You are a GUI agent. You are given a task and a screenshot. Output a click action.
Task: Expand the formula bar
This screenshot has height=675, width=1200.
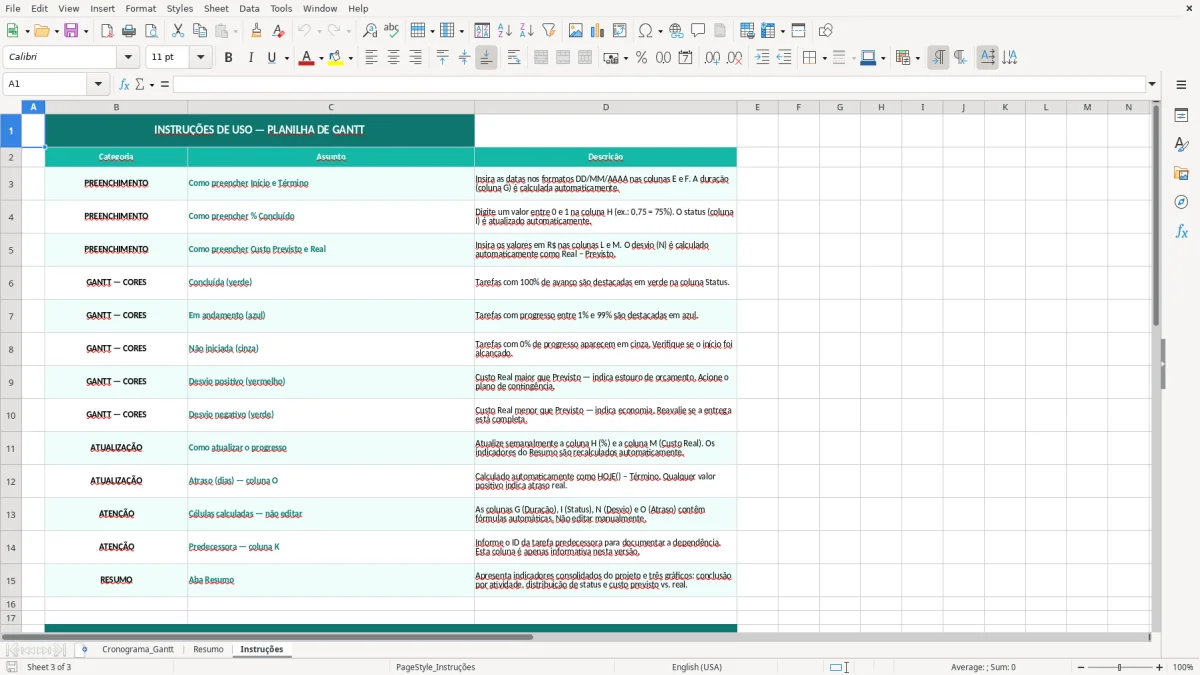[1152, 84]
